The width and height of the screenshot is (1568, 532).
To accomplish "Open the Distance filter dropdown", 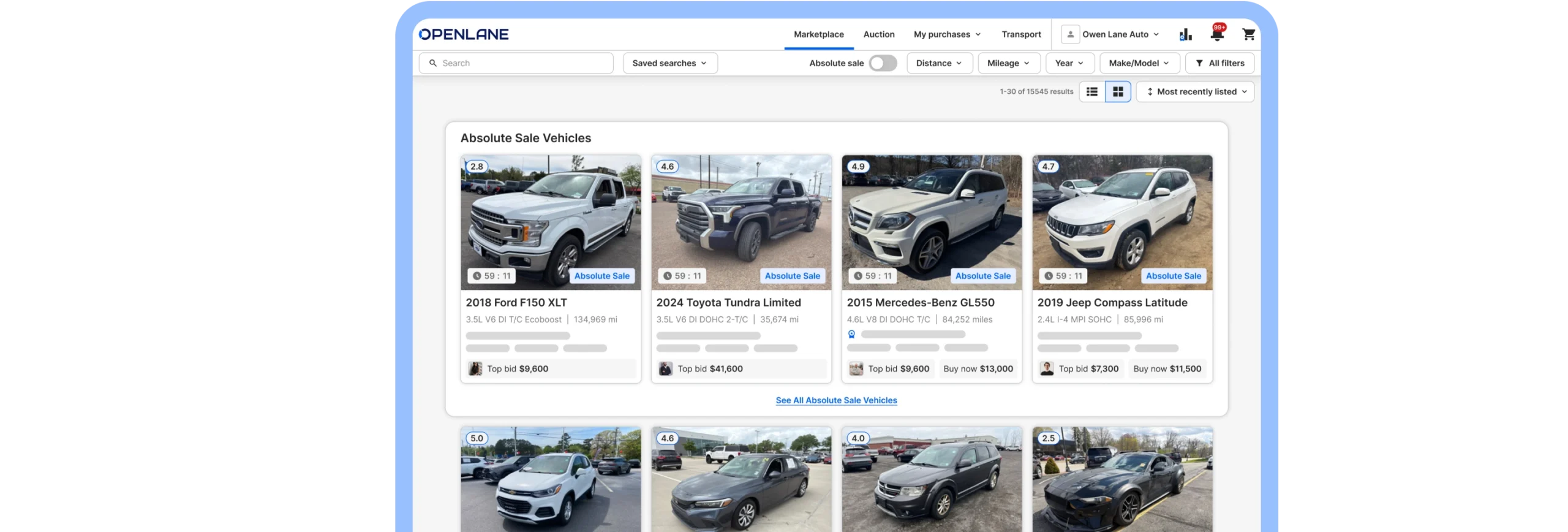I will (x=939, y=63).
